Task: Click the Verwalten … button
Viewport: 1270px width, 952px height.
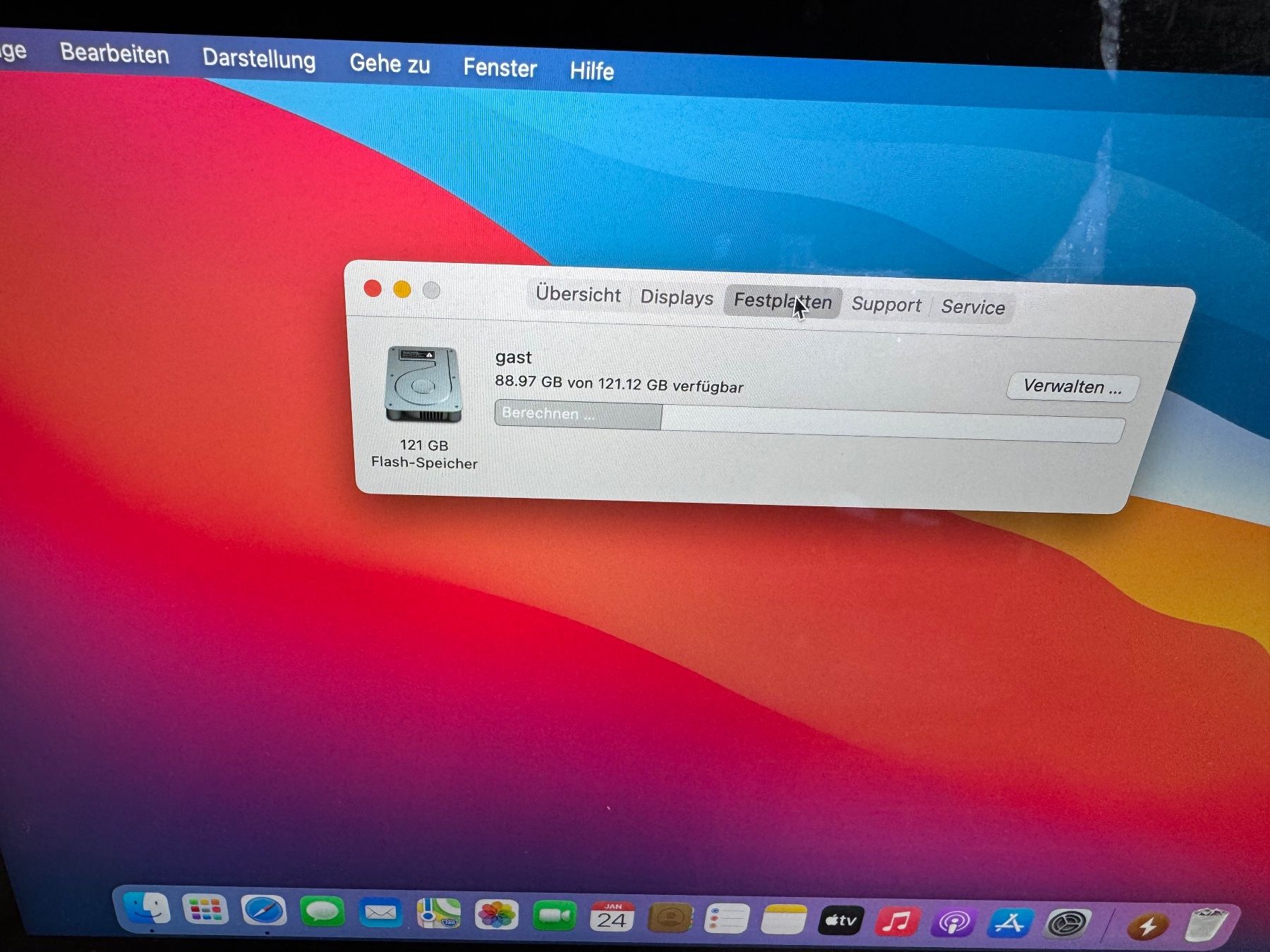Action: click(x=1072, y=387)
